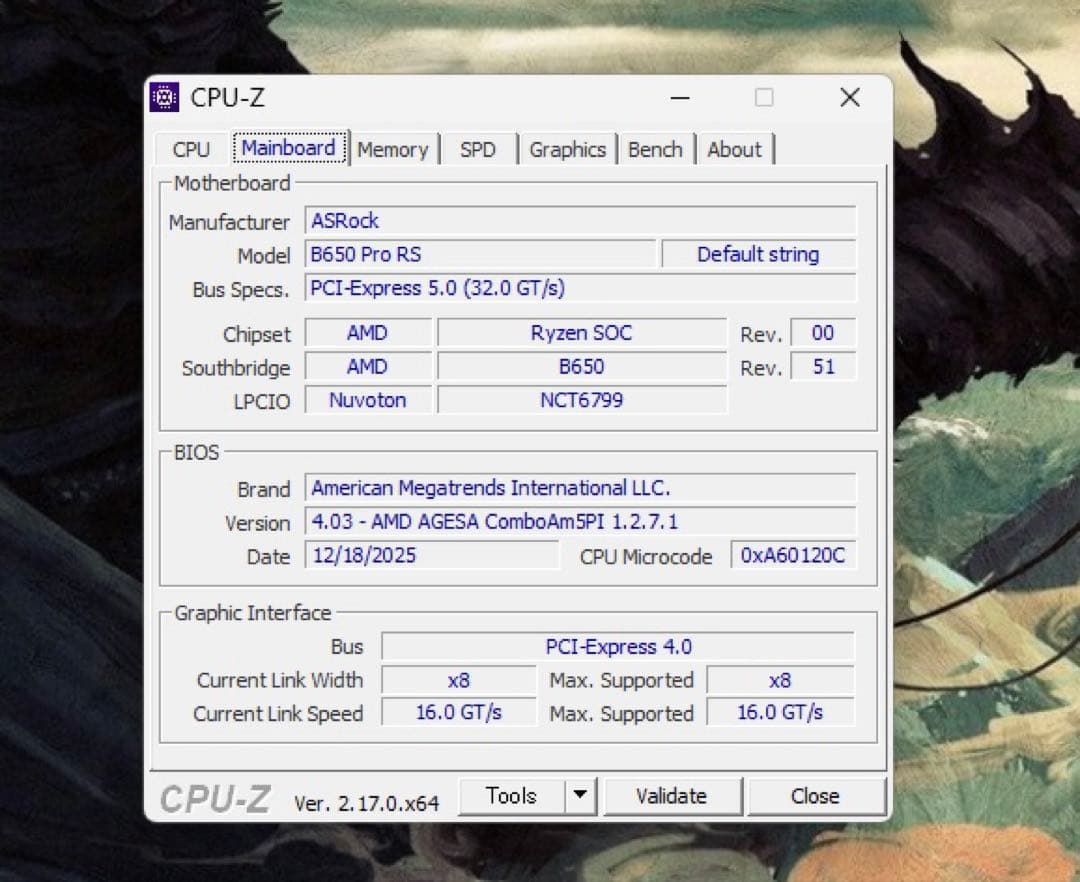The height and width of the screenshot is (882, 1080).
Task: Close the CPU-Z window with X
Action: (850, 97)
